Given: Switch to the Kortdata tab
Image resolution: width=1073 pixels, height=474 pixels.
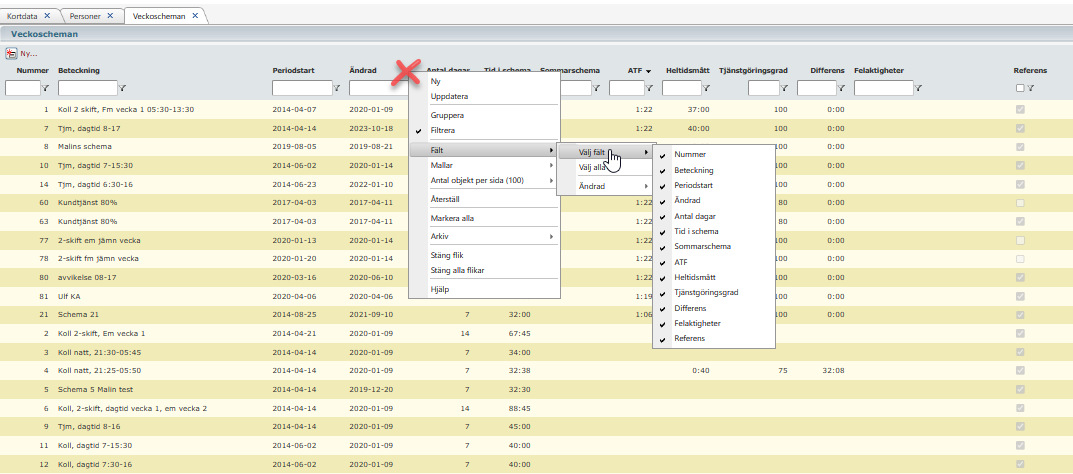Looking at the screenshot, I should coord(22,15).
